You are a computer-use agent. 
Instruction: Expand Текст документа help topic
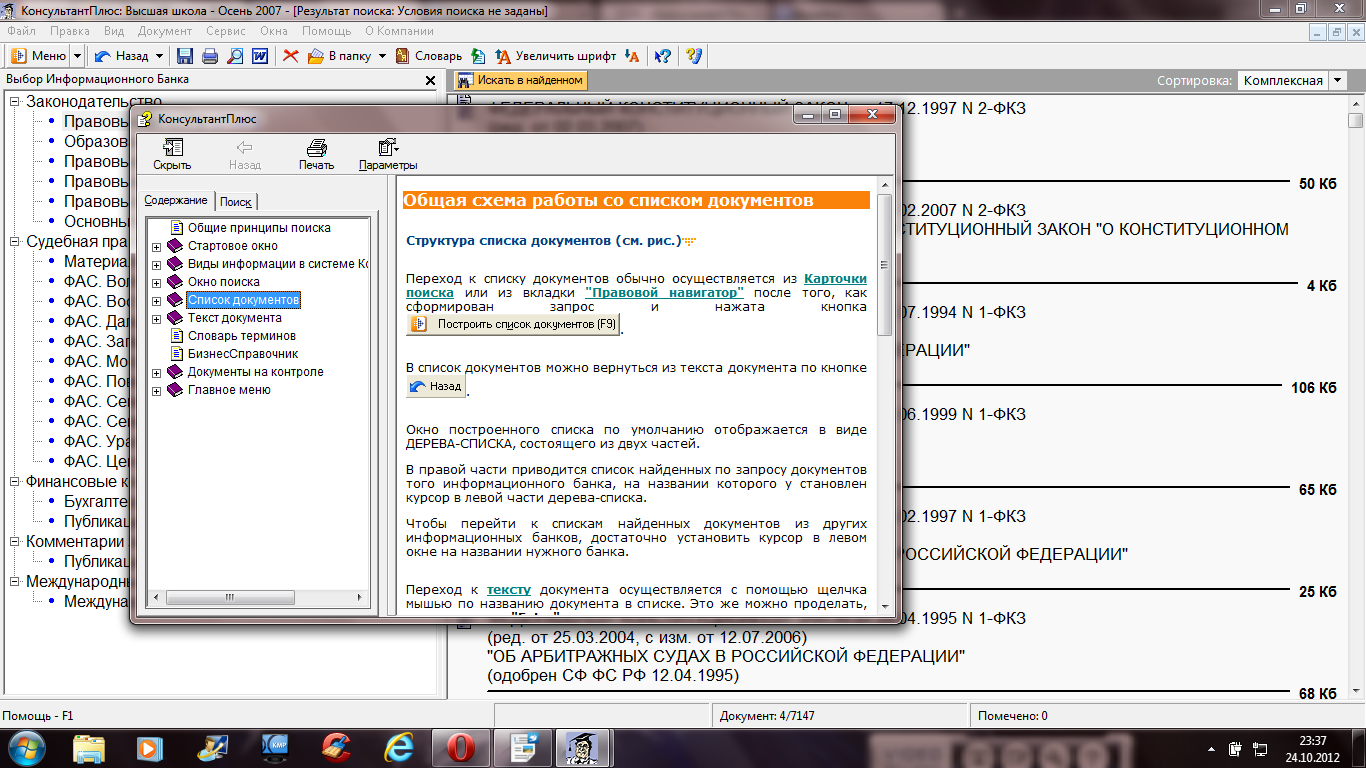pos(156,319)
